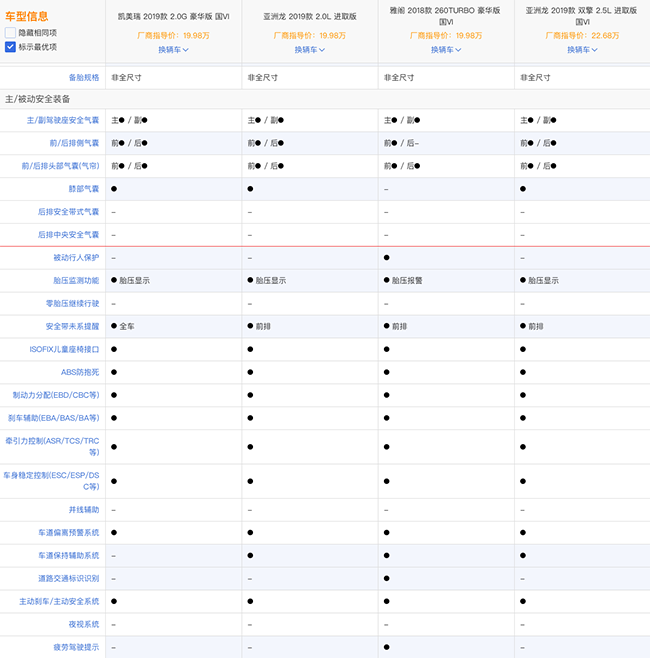Open the 胎压监测功能 label link

coord(76,281)
